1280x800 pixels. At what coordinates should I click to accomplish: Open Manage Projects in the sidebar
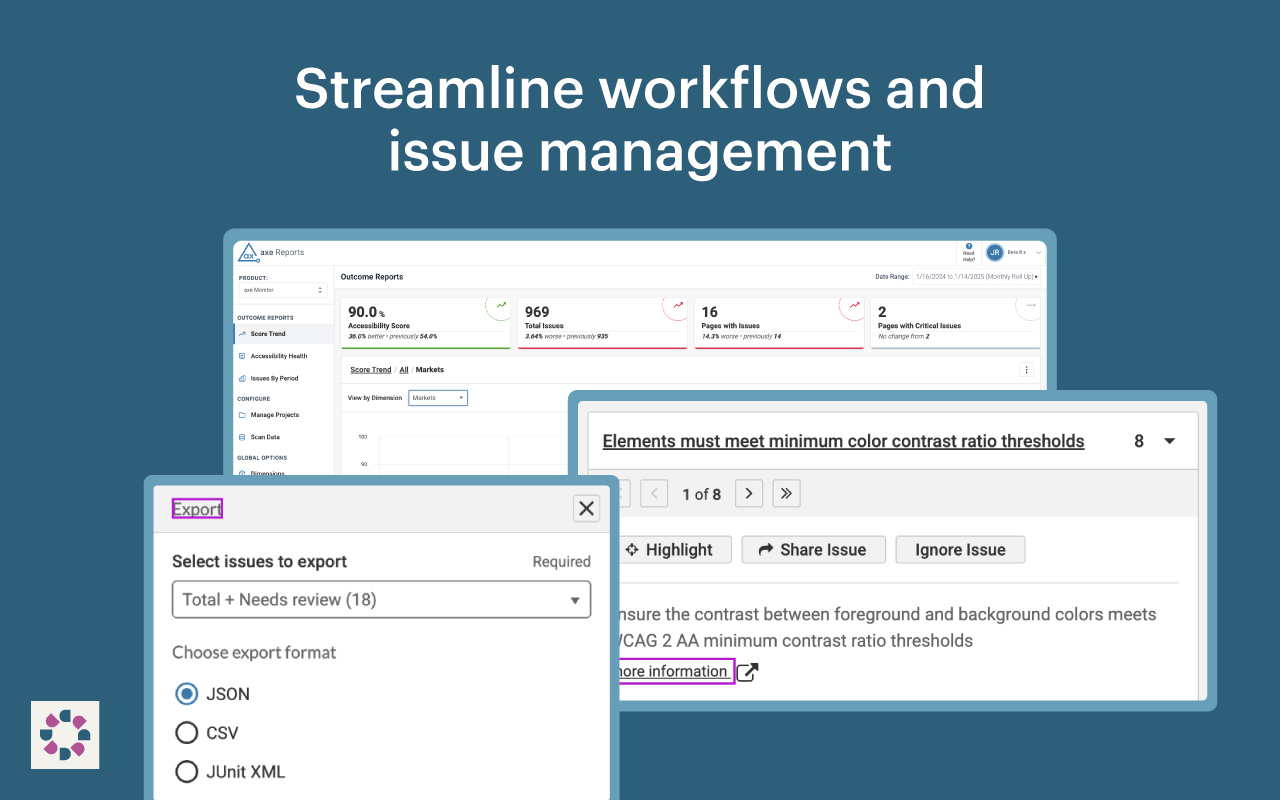[274, 415]
